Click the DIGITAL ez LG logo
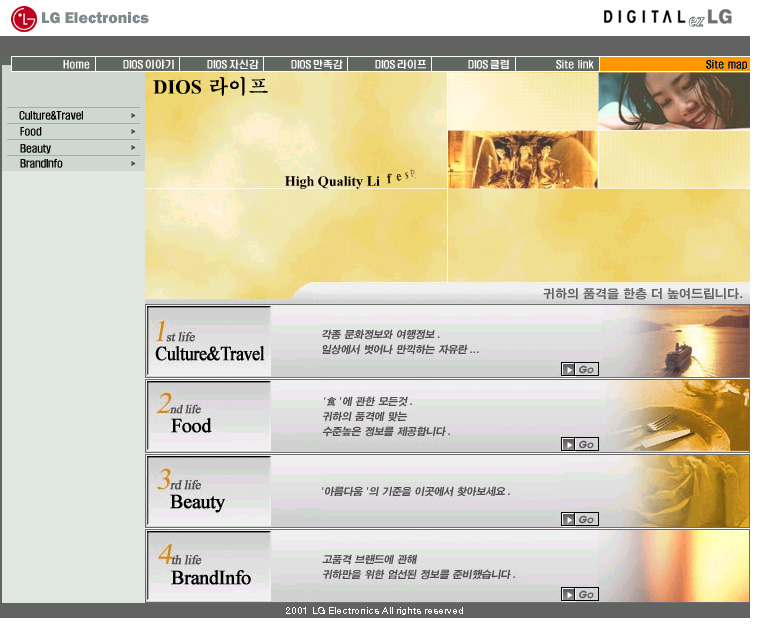 coord(668,18)
